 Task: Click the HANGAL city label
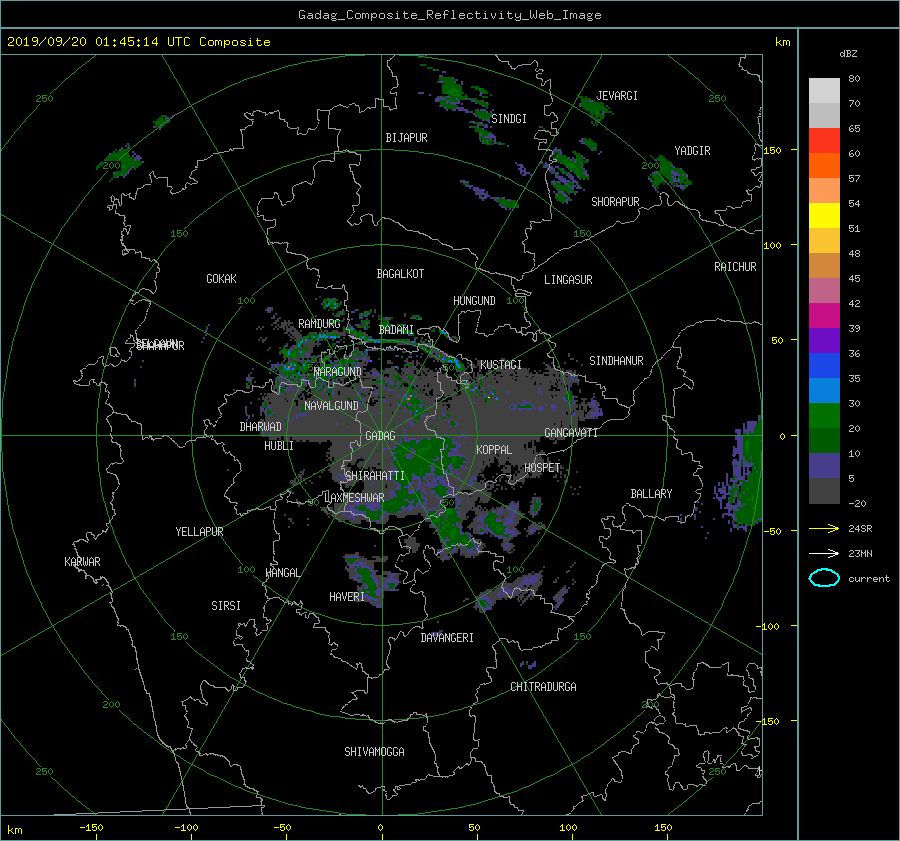pos(283,573)
